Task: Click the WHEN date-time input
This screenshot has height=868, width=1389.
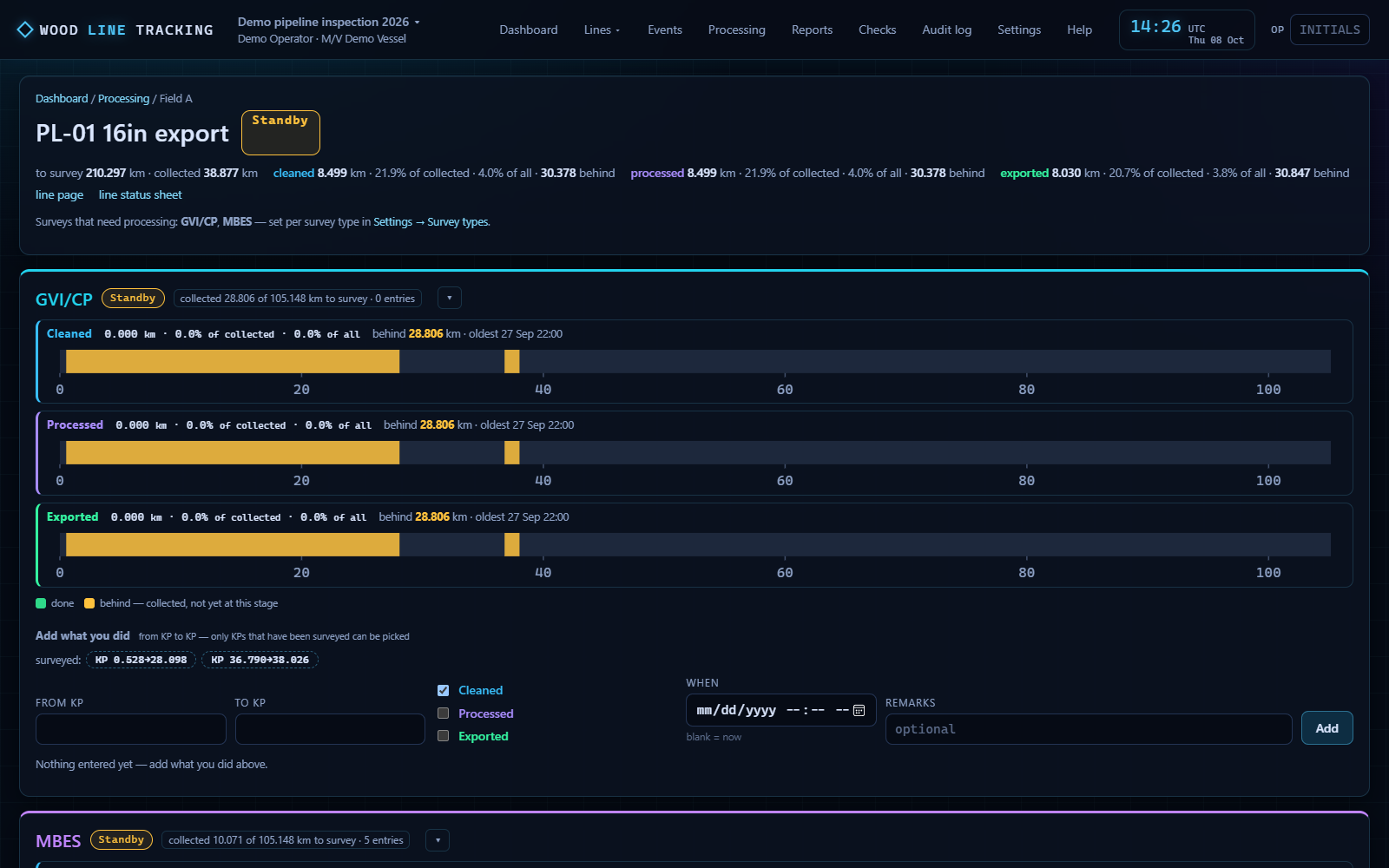Action: click(x=780, y=710)
